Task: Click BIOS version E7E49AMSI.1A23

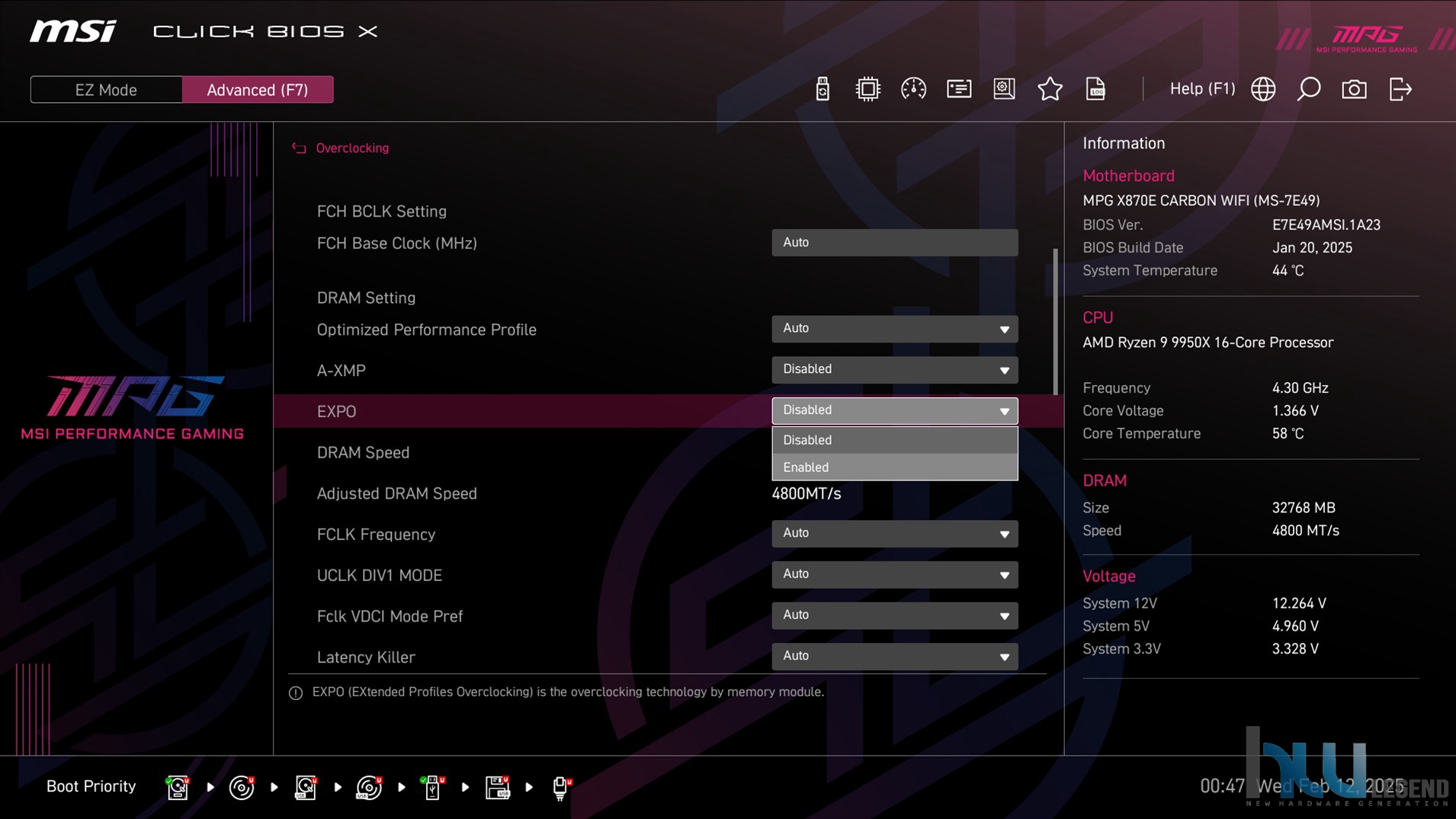Action: (x=1326, y=225)
